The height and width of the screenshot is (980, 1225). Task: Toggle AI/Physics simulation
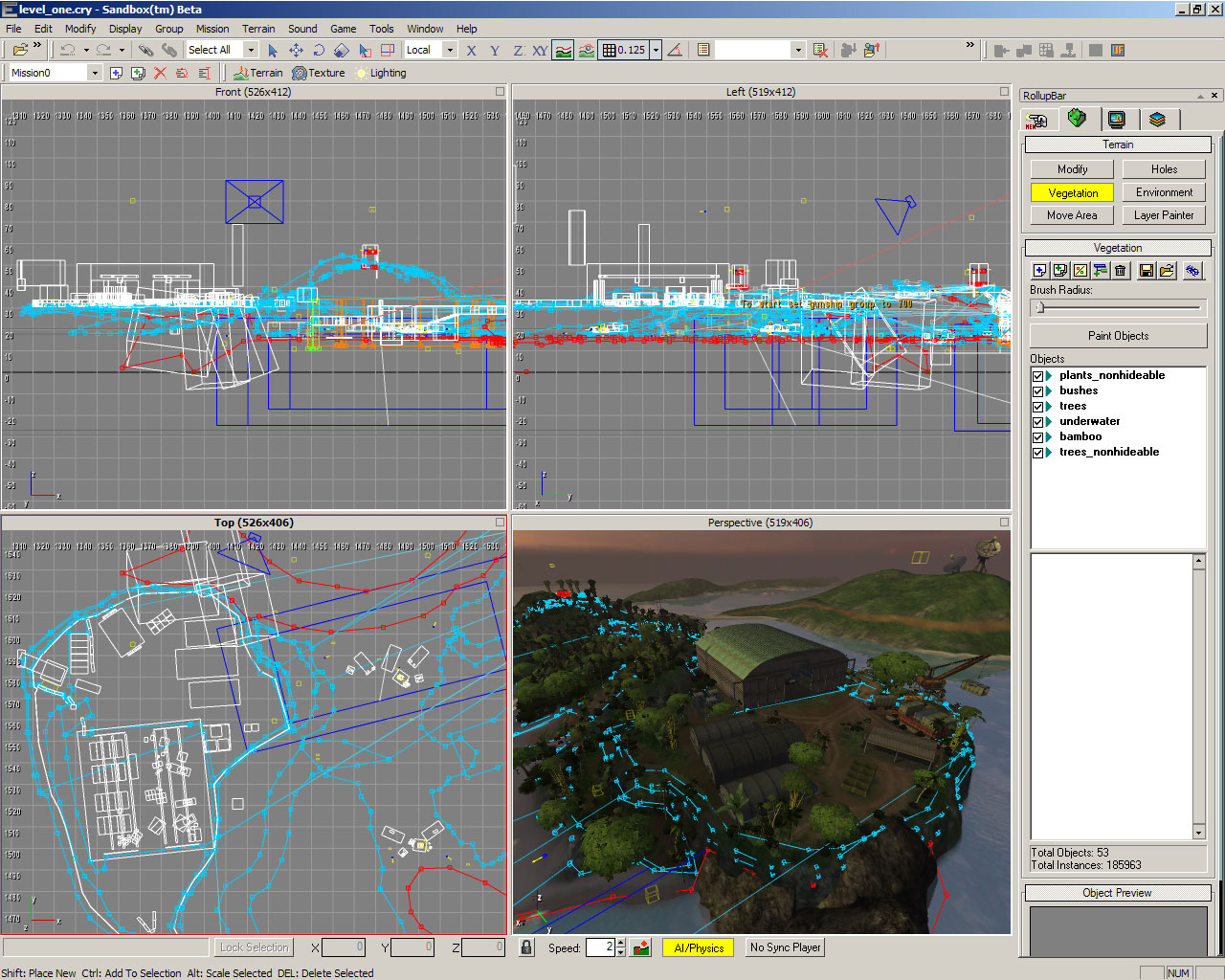click(699, 947)
